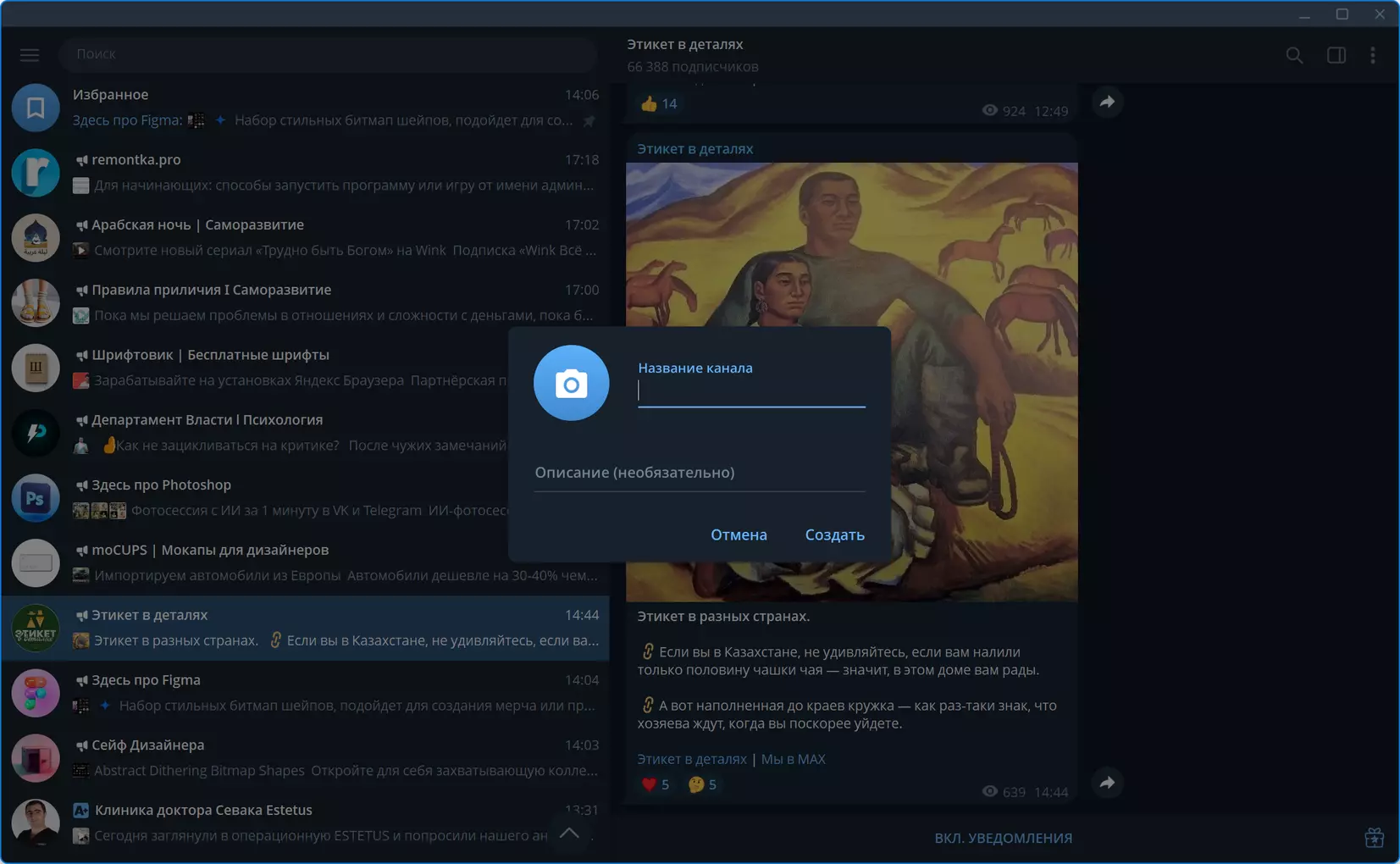The width and height of the screenshot is (1400, 864).
Task: Open the Избранное chat row
Action: [x=305, y=108]
